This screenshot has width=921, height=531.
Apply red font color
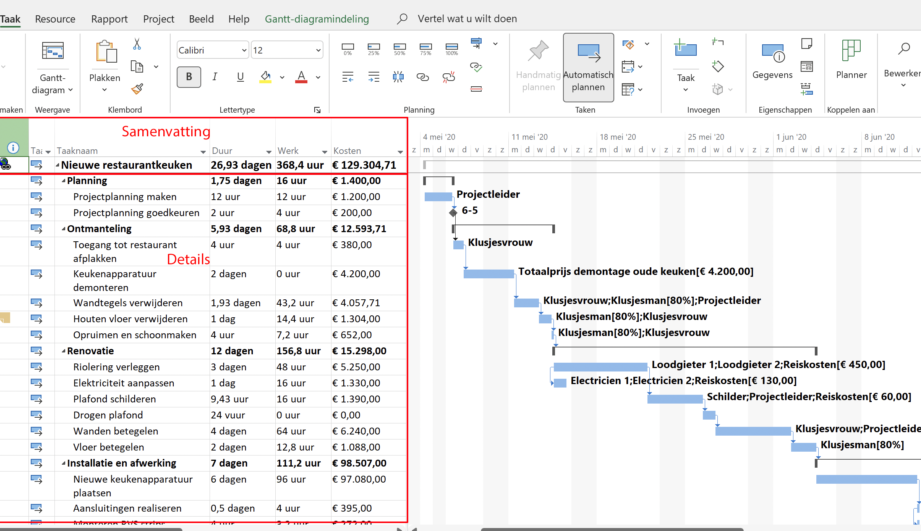pos(301,76)
